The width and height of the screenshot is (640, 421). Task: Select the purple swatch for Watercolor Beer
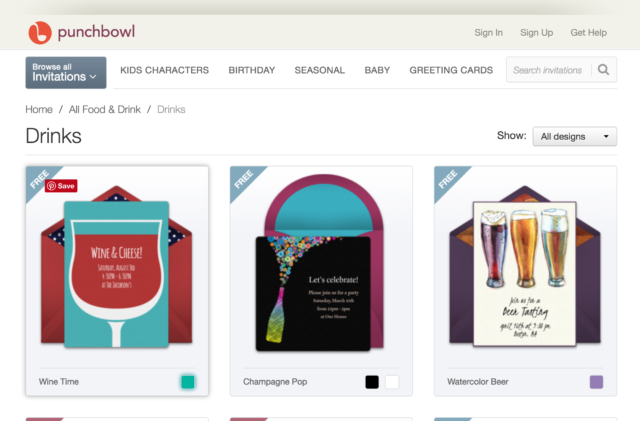[596, 382]
